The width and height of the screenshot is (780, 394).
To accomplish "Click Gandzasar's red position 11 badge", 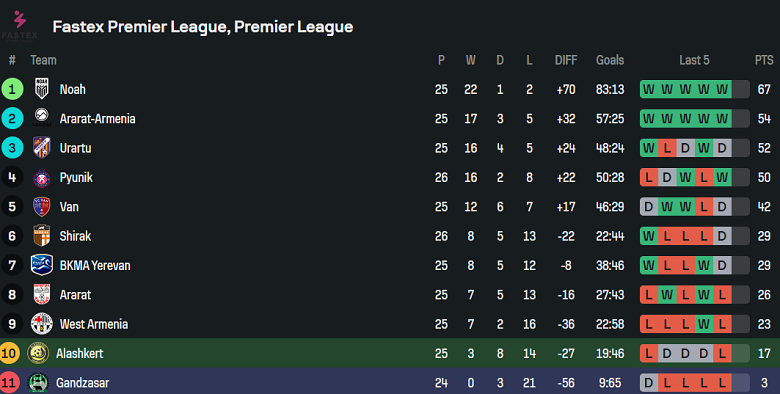I will pos(9,383).
